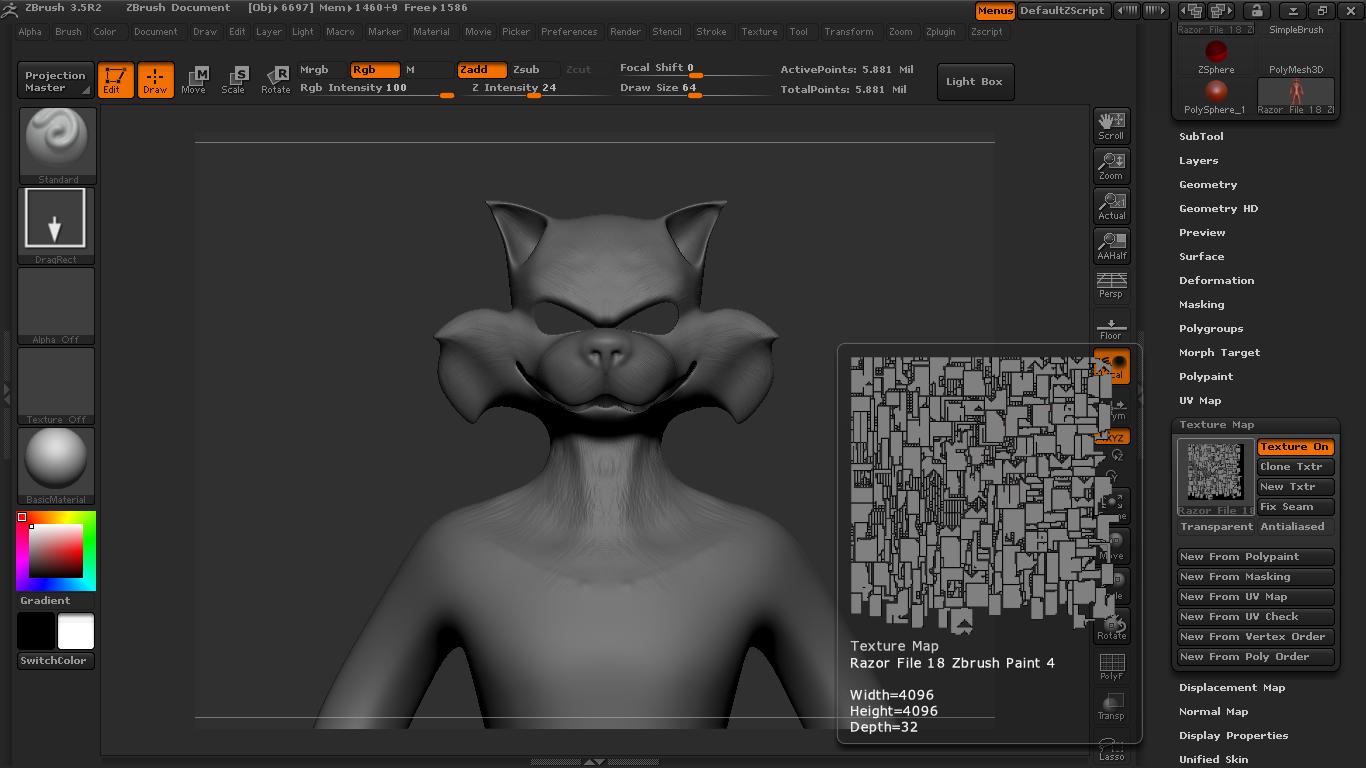
Task: Click the Lasso selection button
Action: tap(1112, 750)
